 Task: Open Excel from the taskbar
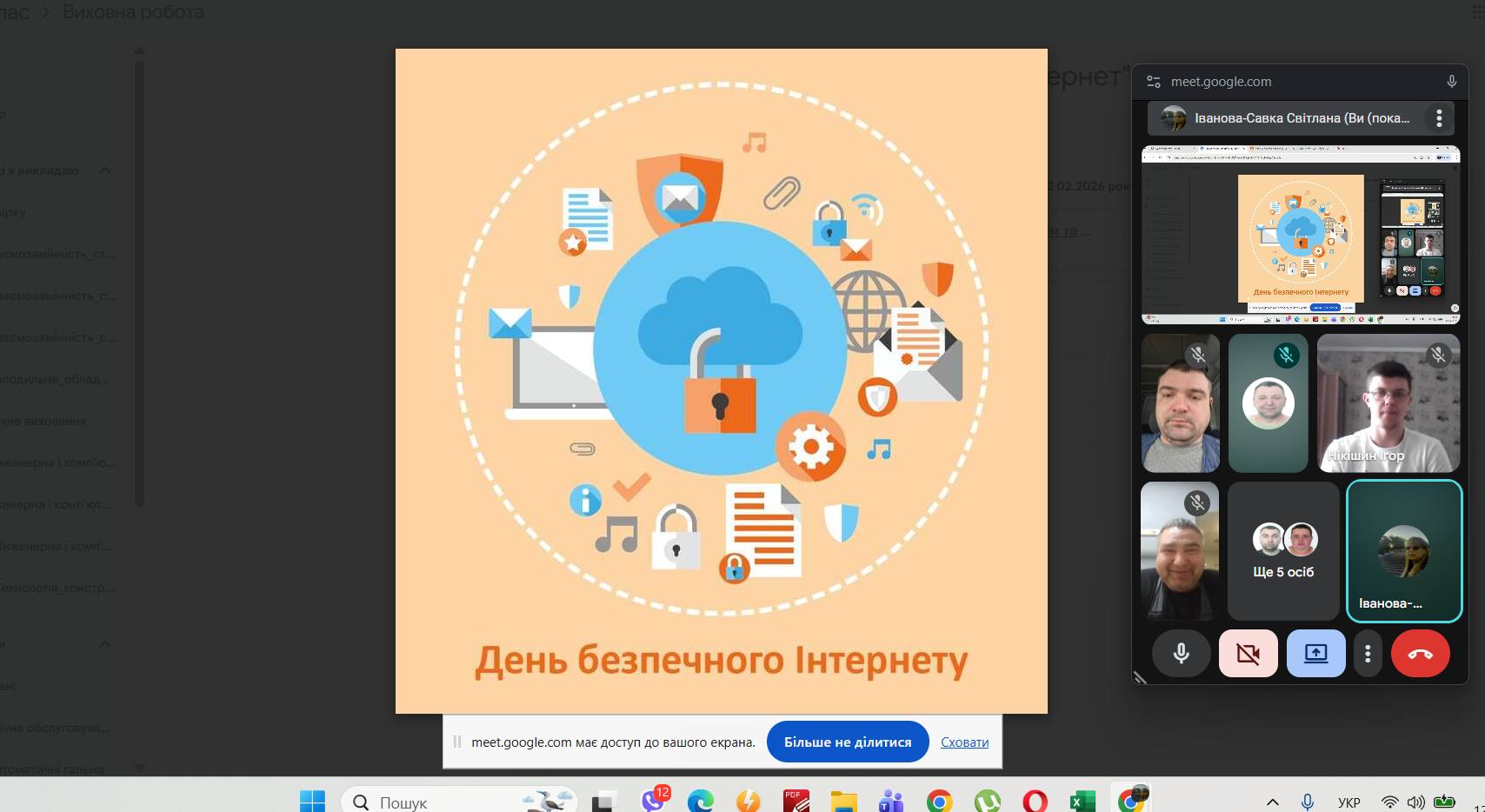pos(1082,801)
